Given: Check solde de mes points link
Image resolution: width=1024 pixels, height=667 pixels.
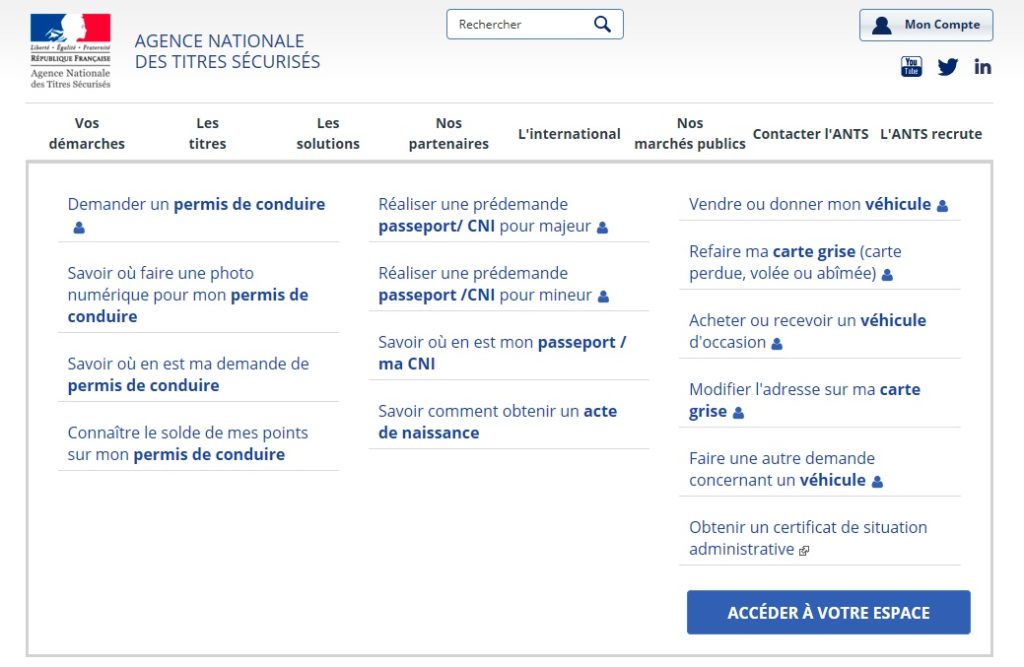Looking at the screenshot, I should [187, 443].
